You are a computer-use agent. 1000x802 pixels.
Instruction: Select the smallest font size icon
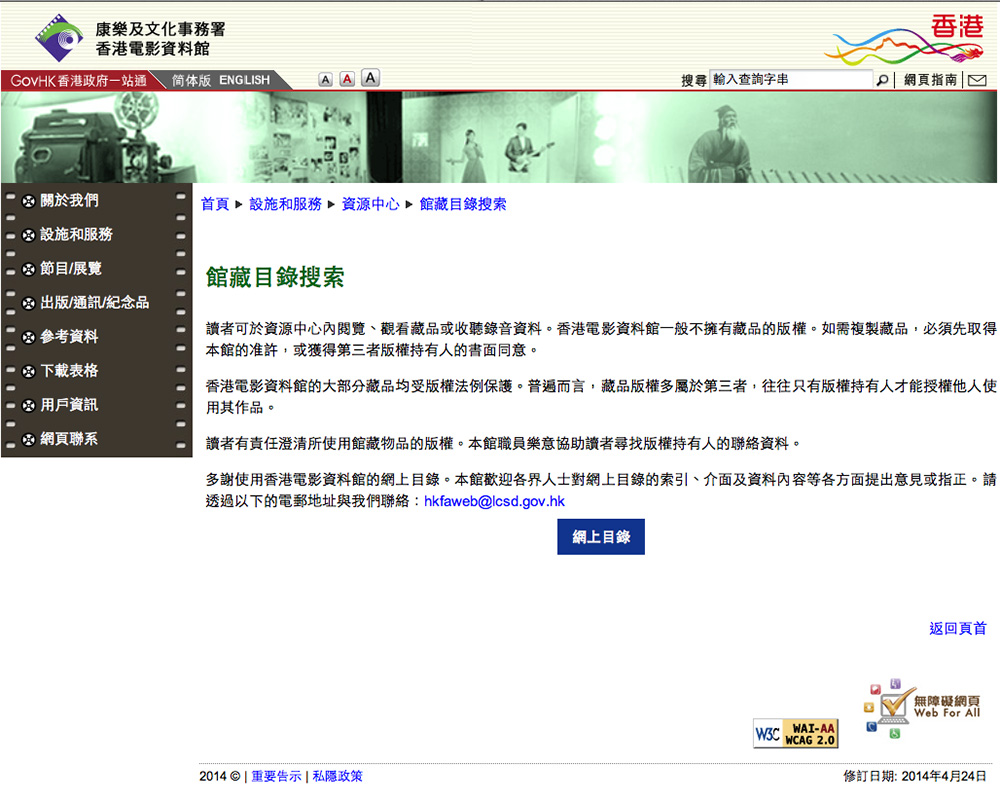pos(326,80)
